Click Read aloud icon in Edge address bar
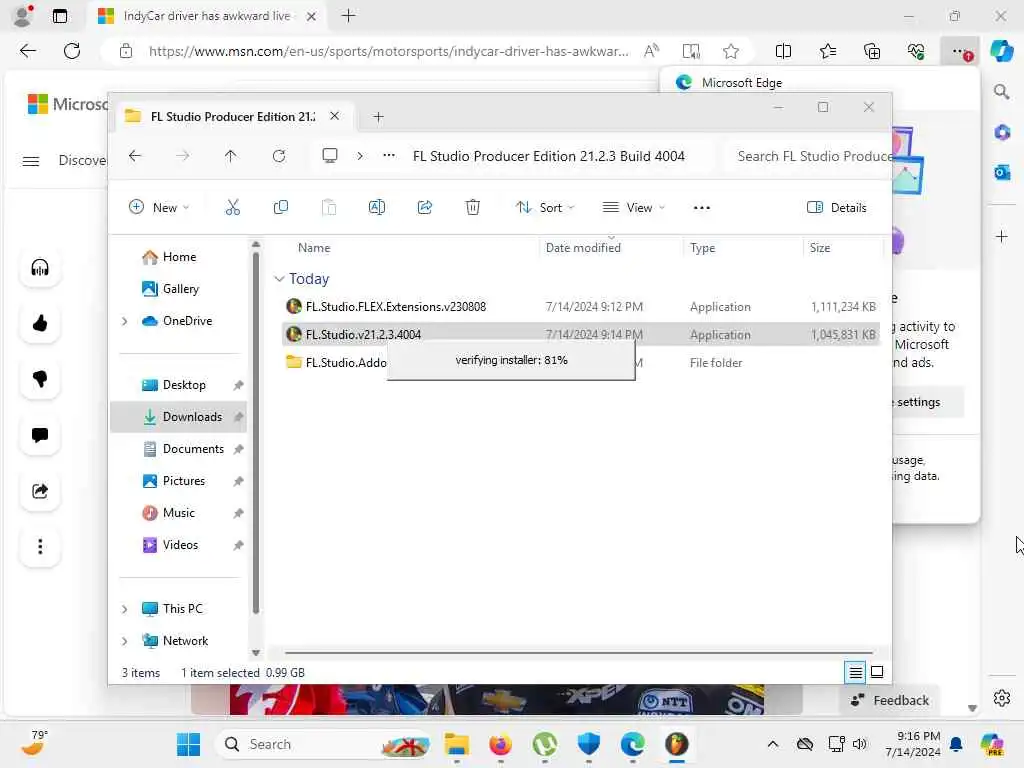1024x768 pixels. (651, 51)
